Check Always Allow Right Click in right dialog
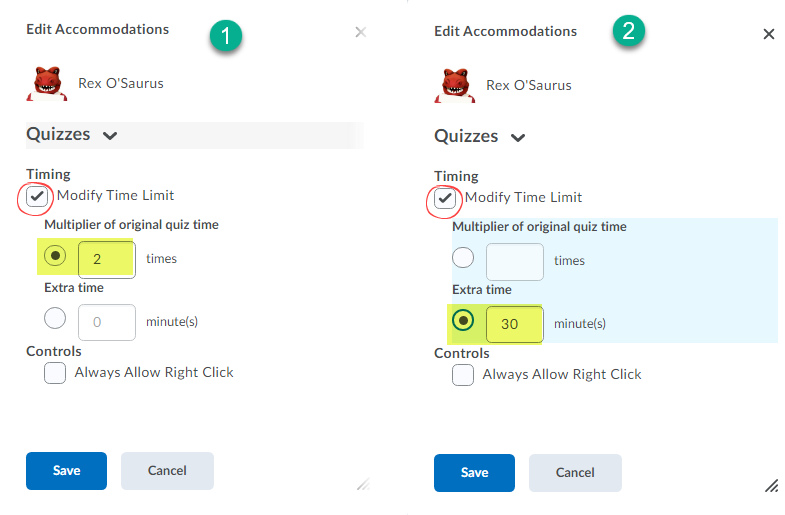The height and width of the screenshot is (515, 785). tap(463, 375)
